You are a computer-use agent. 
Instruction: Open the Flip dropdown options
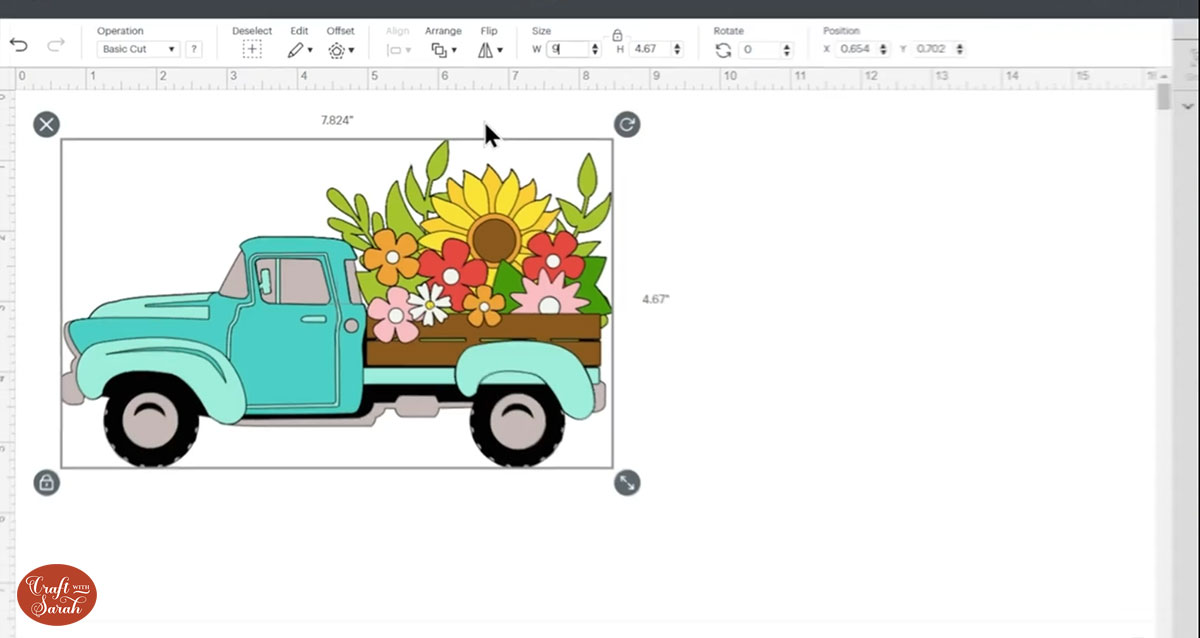(500, 49)
